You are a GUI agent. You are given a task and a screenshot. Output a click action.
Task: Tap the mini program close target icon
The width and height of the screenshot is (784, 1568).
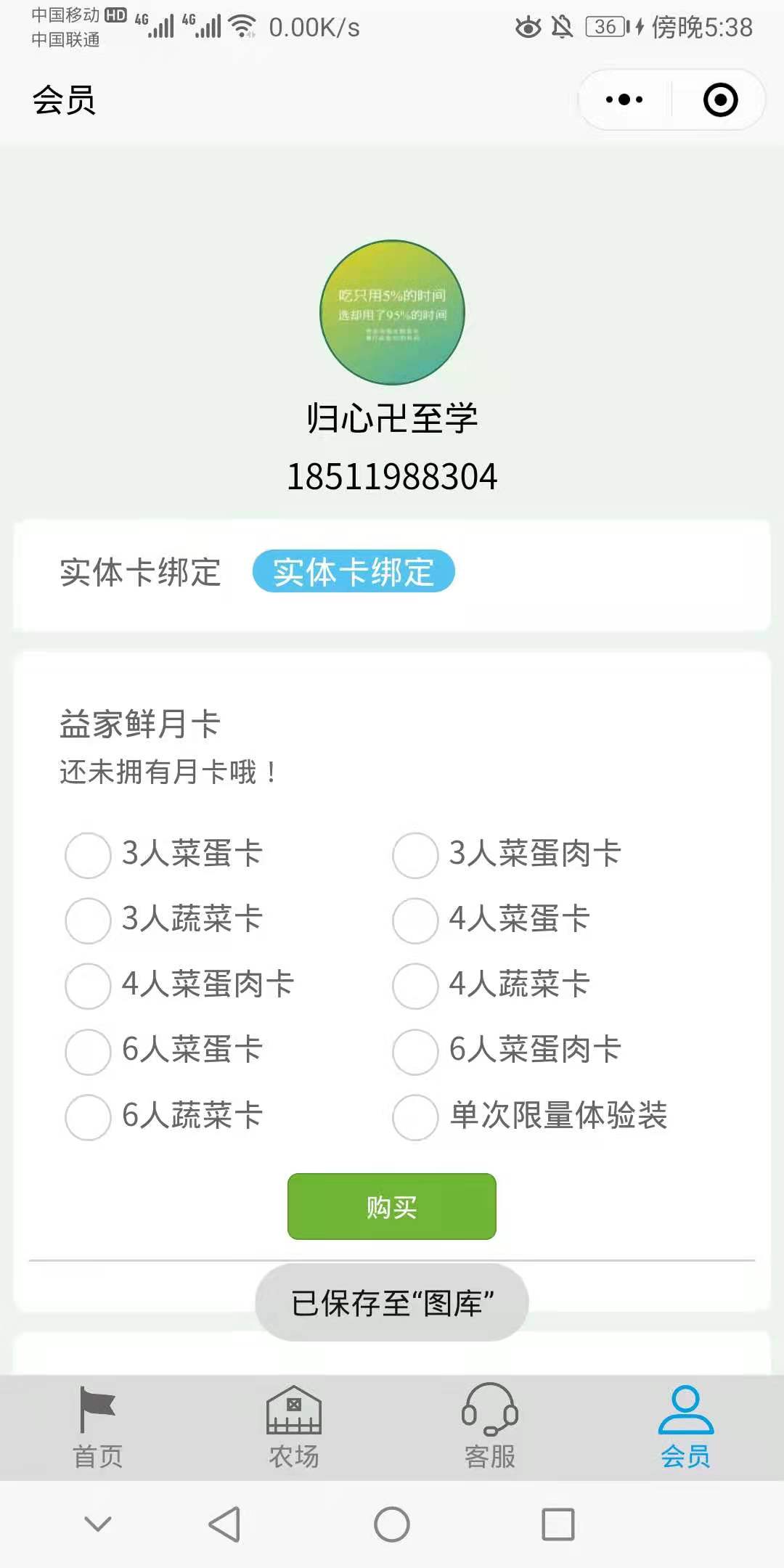coord(720,99)
